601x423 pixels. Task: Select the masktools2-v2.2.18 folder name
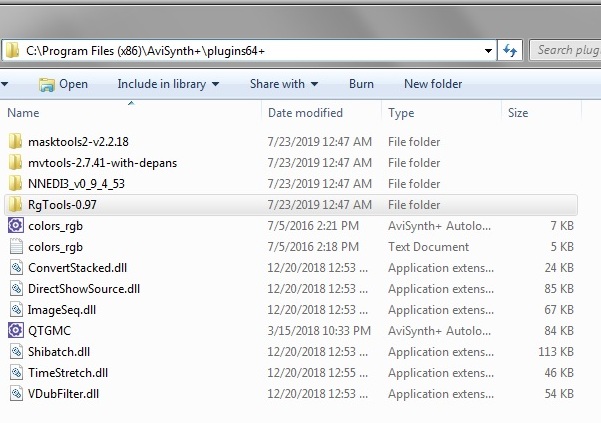78,142
